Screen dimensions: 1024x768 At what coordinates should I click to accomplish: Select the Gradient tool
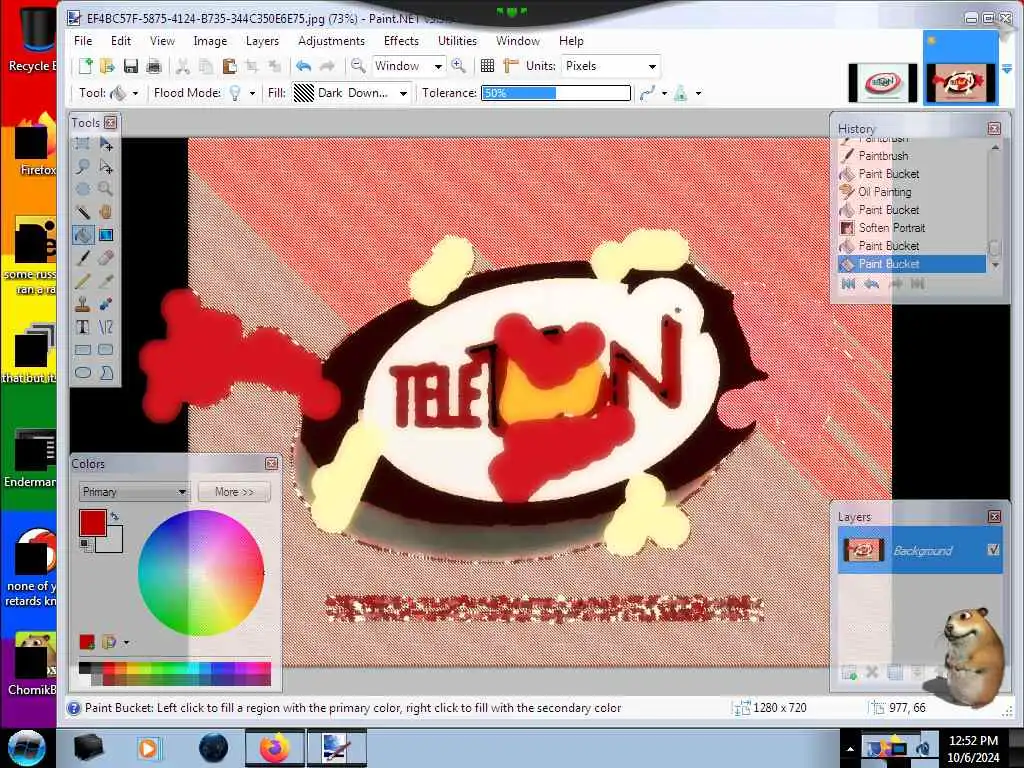point(106,235)
